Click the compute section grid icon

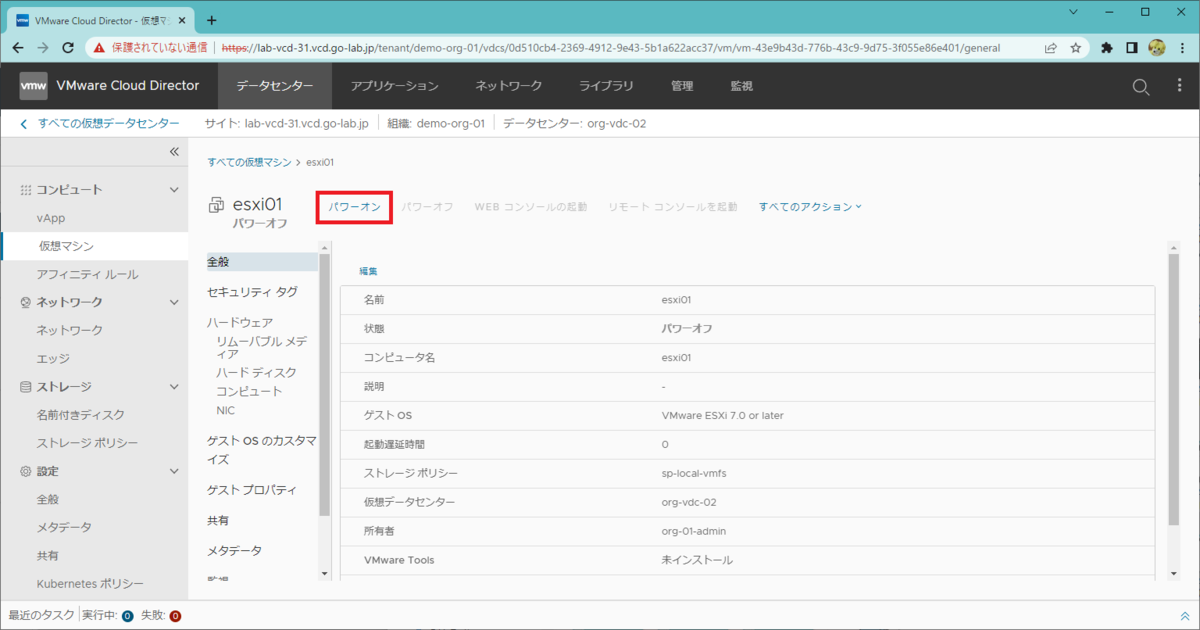point(26,190)
